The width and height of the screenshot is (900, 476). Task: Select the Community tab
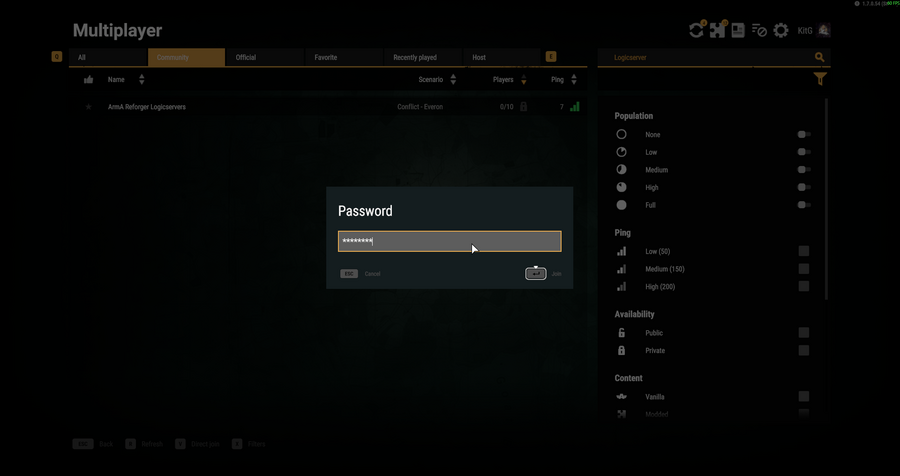pos(187,57)
